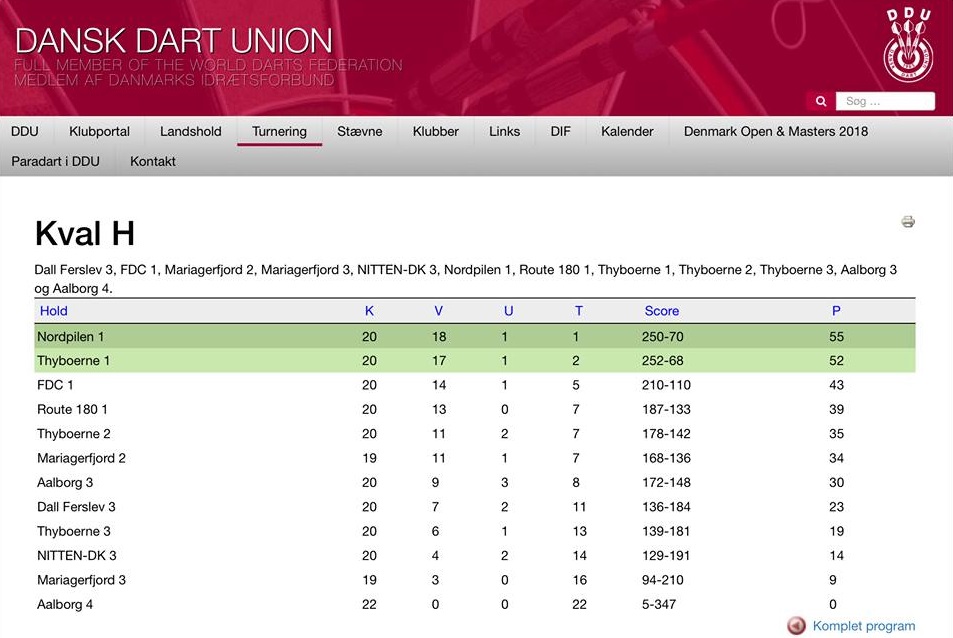Open the Turnering menu item
Viewport: 953px width, 638px height.
pyautogui.click(x=279, y=131)
